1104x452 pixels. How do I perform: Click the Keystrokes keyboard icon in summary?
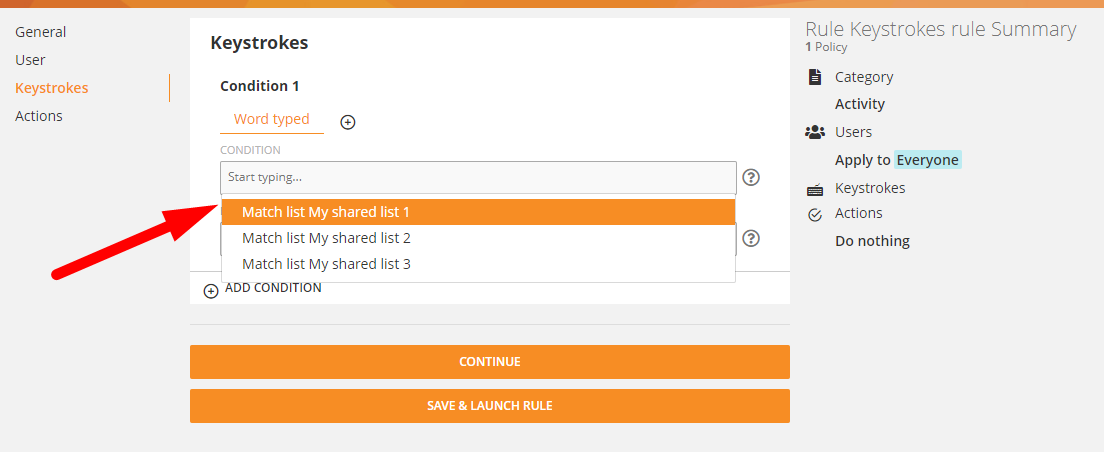point(814,189)
